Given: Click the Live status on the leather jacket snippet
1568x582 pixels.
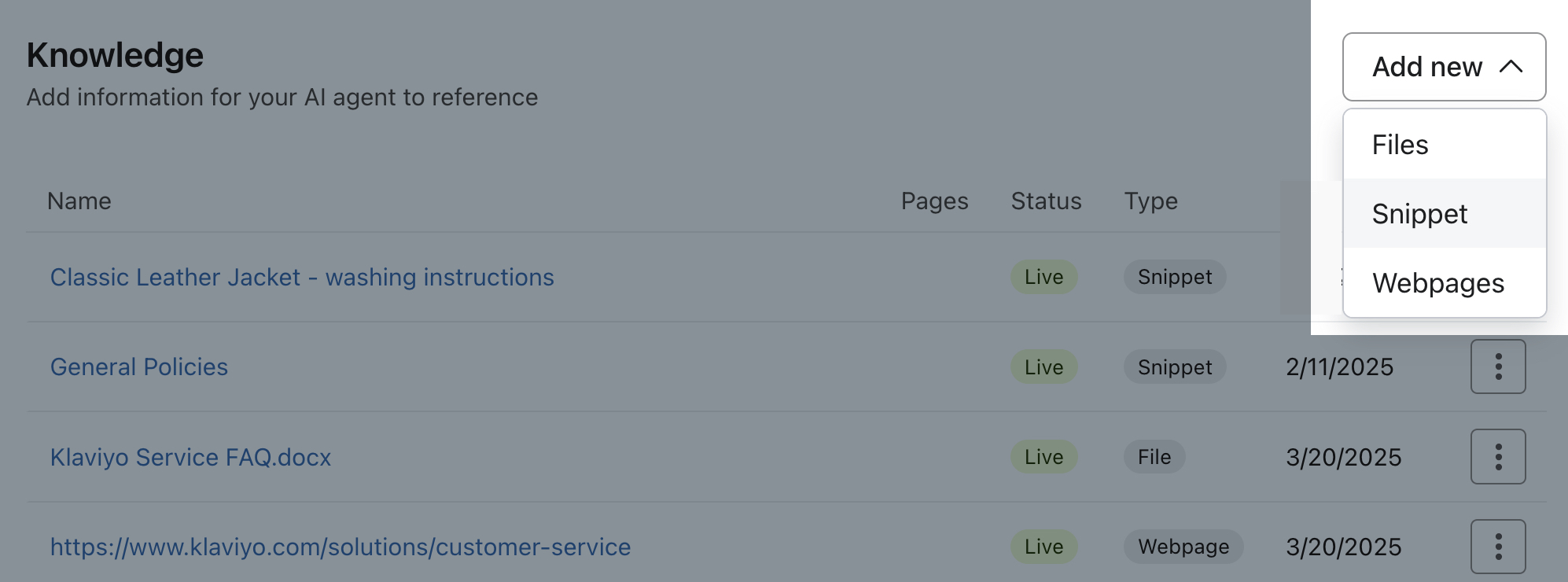Looking at the screenshot, I should pyautogui.click(x=1043, y=277).
